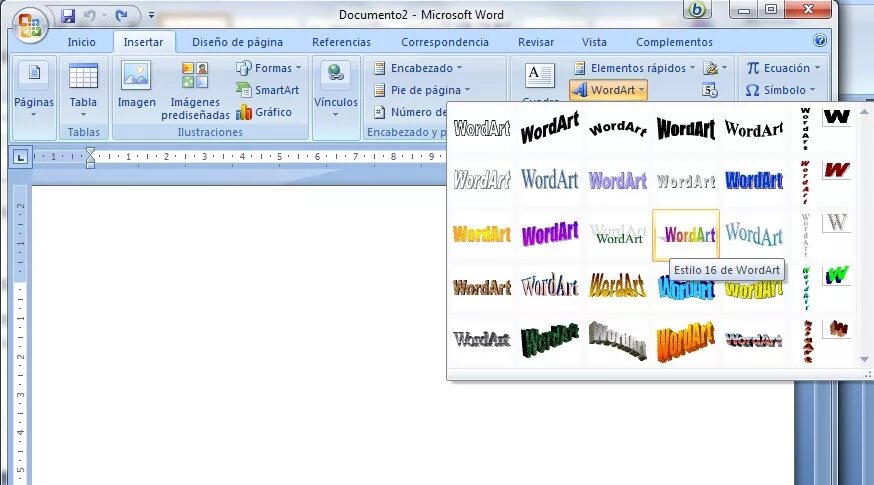Pick the red slanted W WordArt style
This screenshot has width=874, height=485.
click(x=837, y=169)
